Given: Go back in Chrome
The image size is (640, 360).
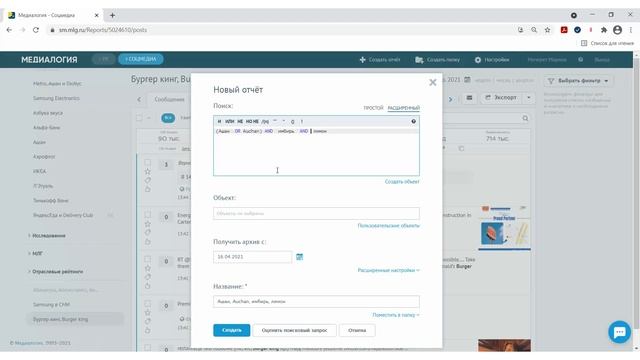Looking at the screenshot, I should point(9,30).
